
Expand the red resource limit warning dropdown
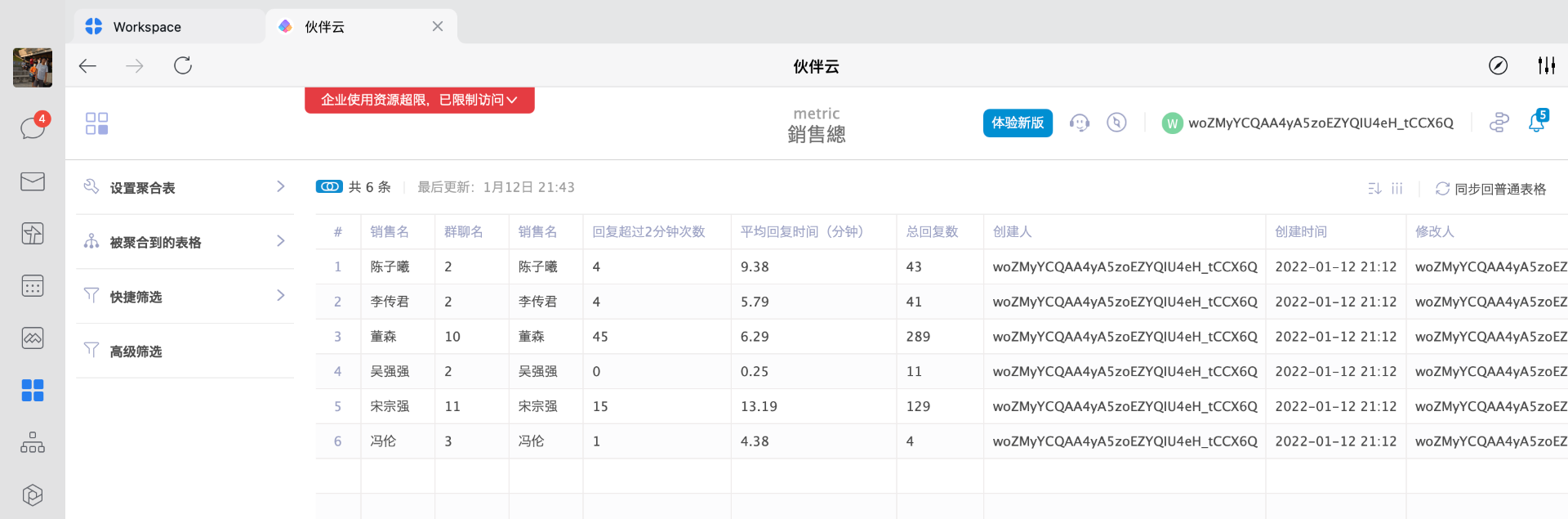pyautogui.click(x=419, y=100)
